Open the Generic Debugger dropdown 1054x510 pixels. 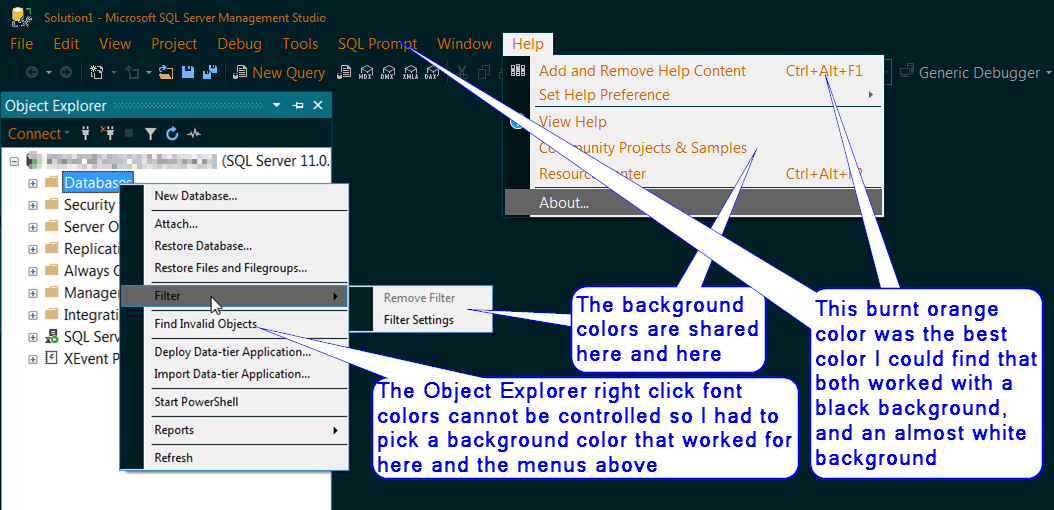click(x=1049, y=73)
